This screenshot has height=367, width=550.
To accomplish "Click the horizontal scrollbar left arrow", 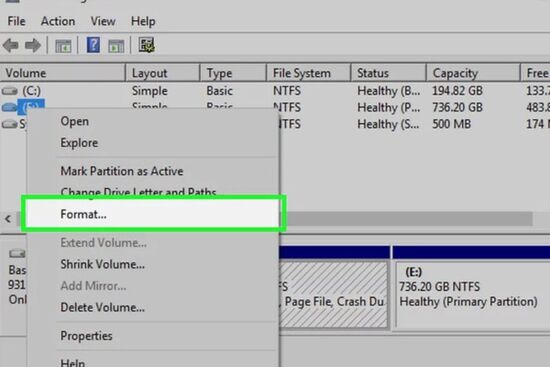I will [x=8, y=219].
